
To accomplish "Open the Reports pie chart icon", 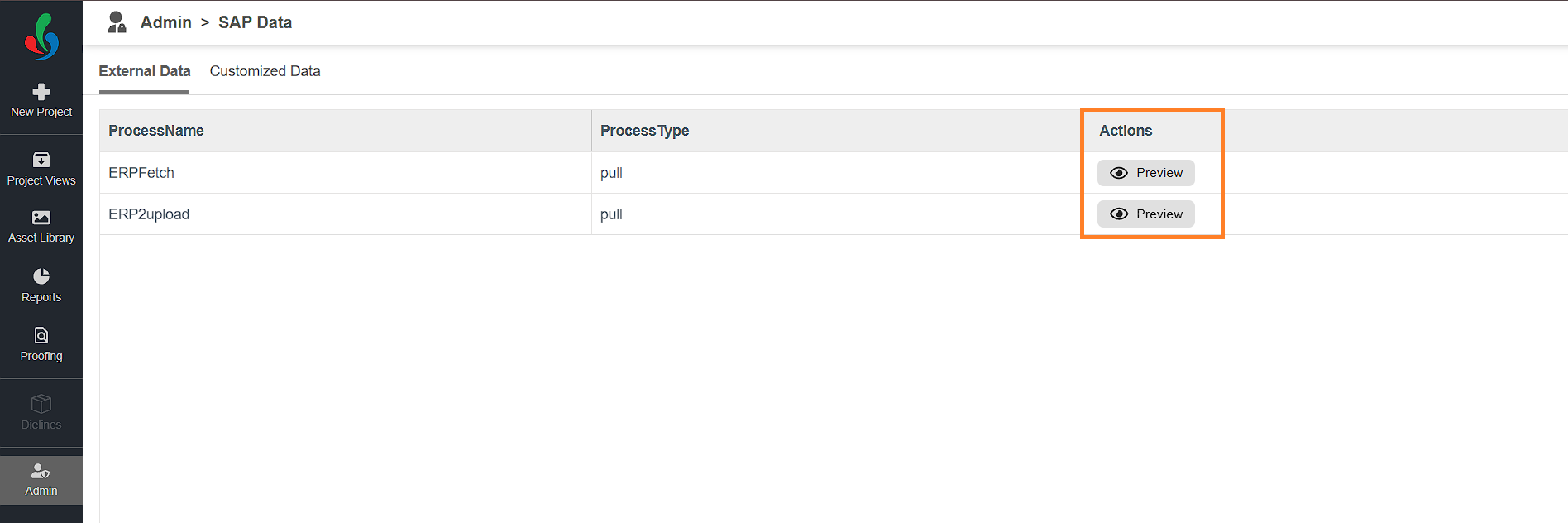I will click(x=41, y=276).
